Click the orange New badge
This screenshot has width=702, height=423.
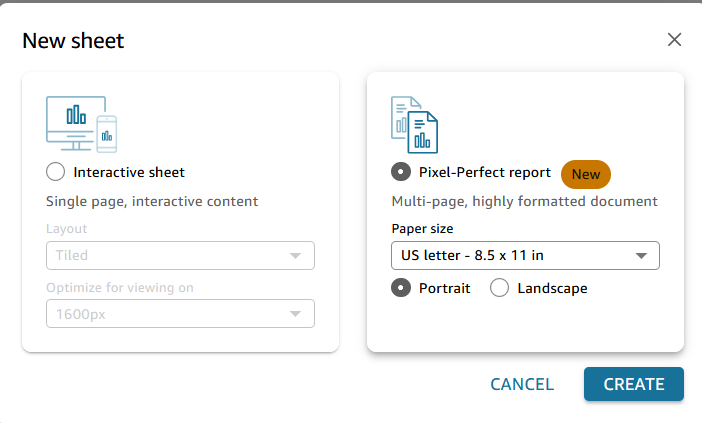tap(586, 174)
